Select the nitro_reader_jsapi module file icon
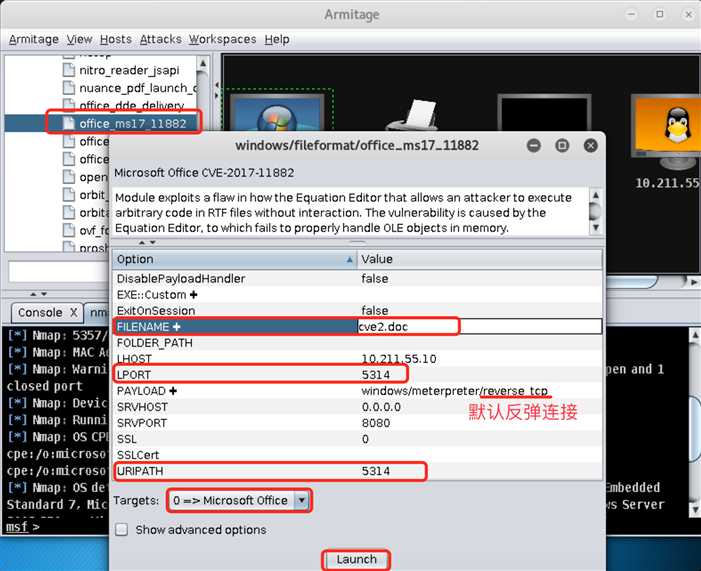 point(69,70)
